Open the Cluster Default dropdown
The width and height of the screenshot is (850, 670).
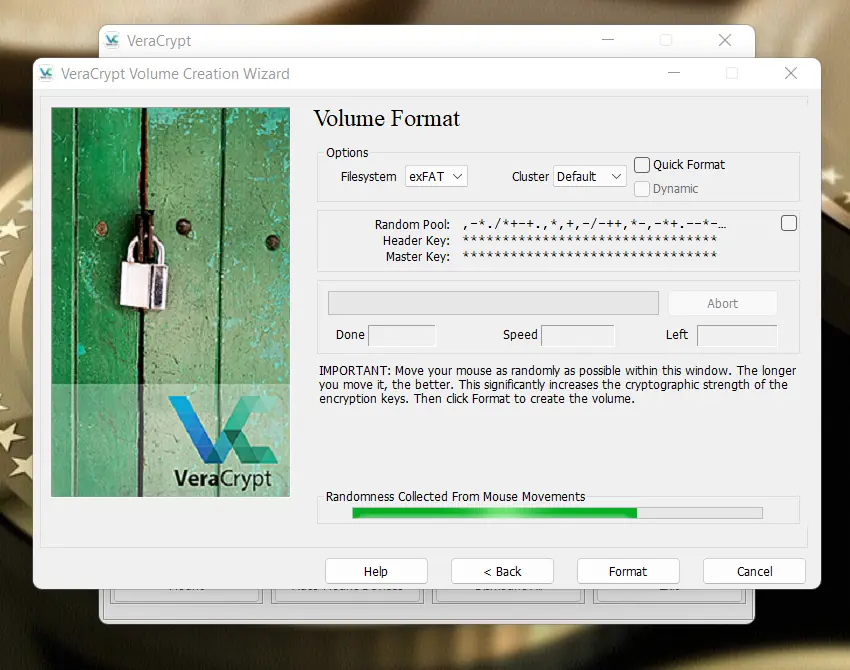589,177
